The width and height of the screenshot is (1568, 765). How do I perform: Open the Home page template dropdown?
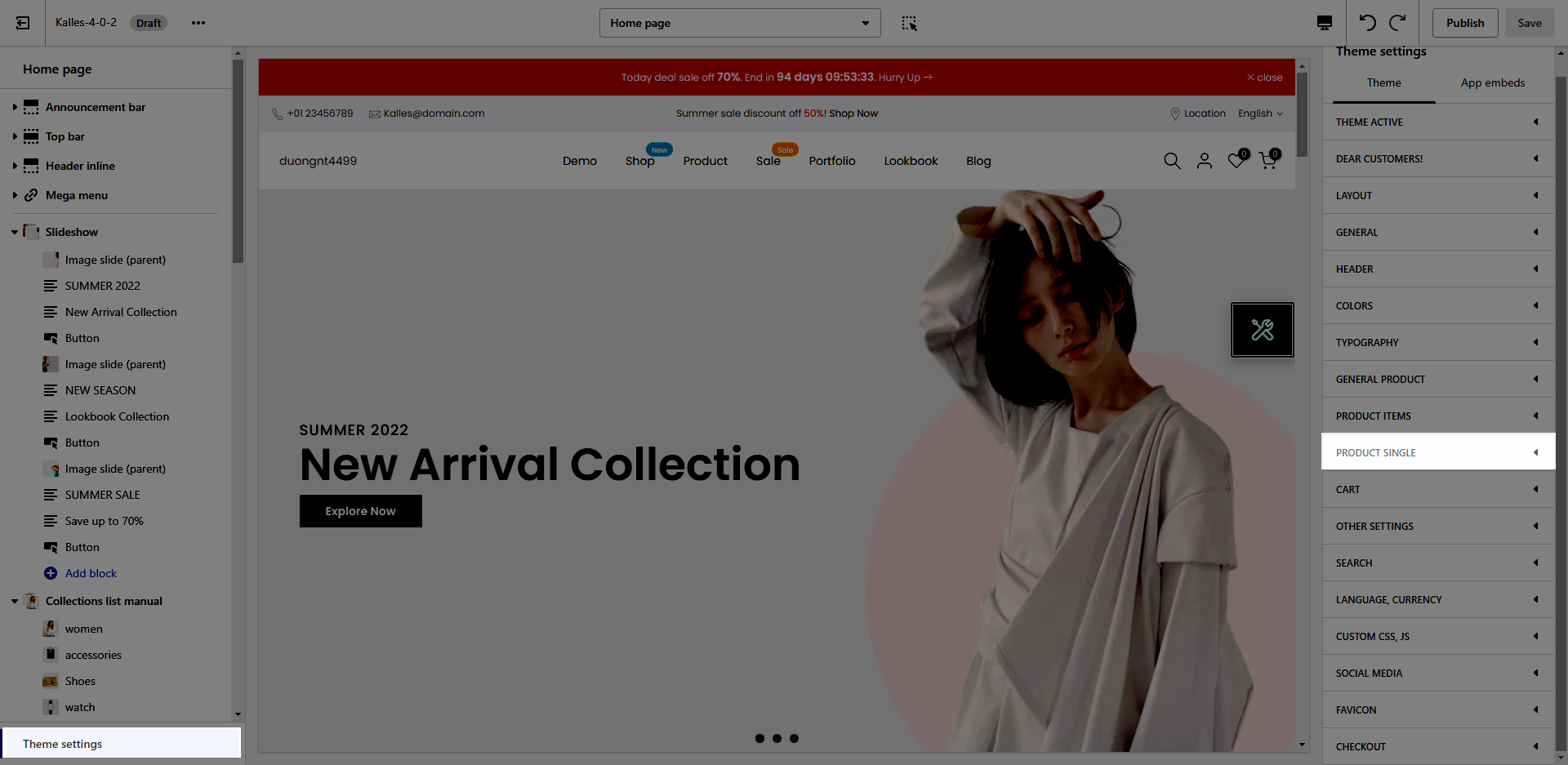[740, 23]
